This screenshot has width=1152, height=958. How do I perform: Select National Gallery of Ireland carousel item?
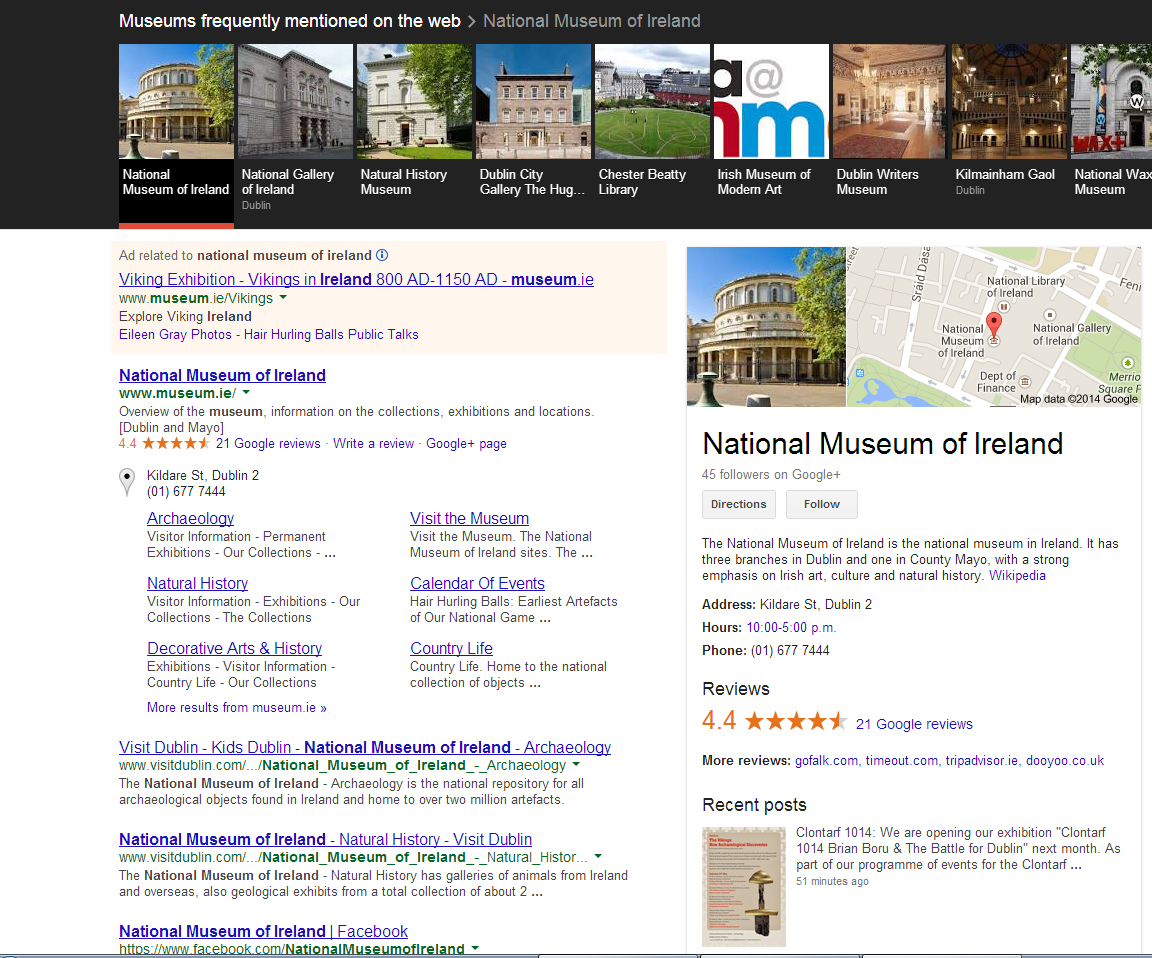(x=295, y=128)
